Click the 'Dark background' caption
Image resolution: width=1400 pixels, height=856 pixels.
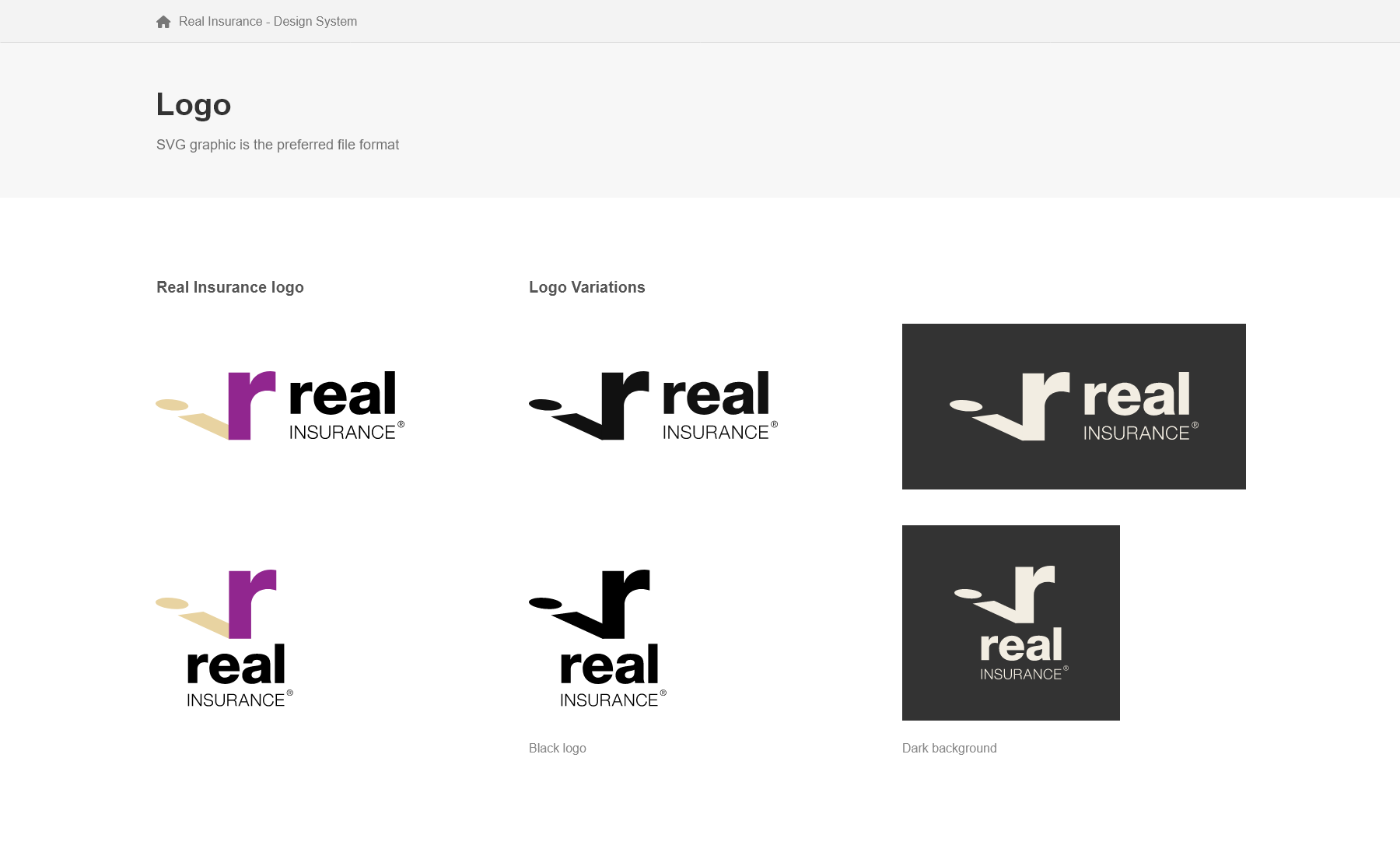click(950, 748)
